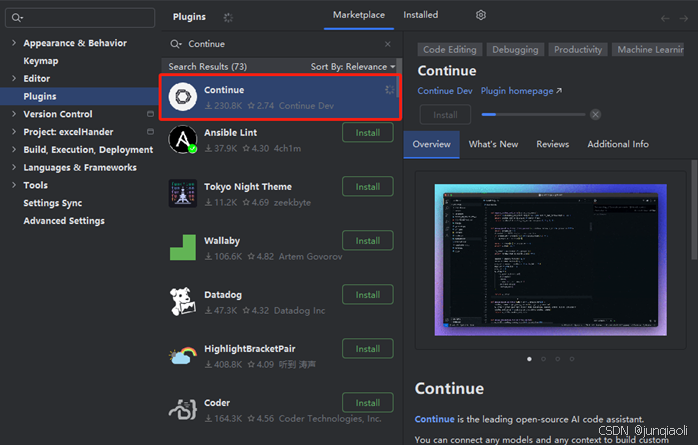Click the disabled Install button for Continue

445,115
